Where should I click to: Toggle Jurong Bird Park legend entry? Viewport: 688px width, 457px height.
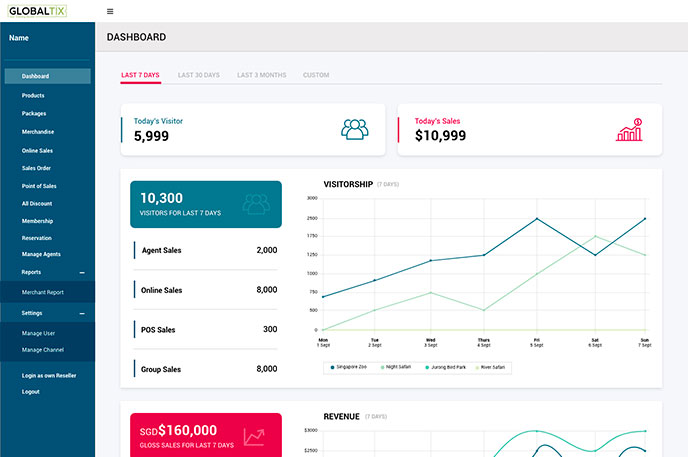tap(445, 367)
